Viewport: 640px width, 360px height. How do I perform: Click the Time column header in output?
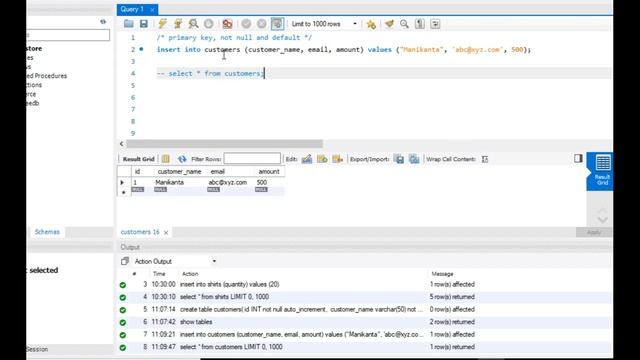coord(159,274)
